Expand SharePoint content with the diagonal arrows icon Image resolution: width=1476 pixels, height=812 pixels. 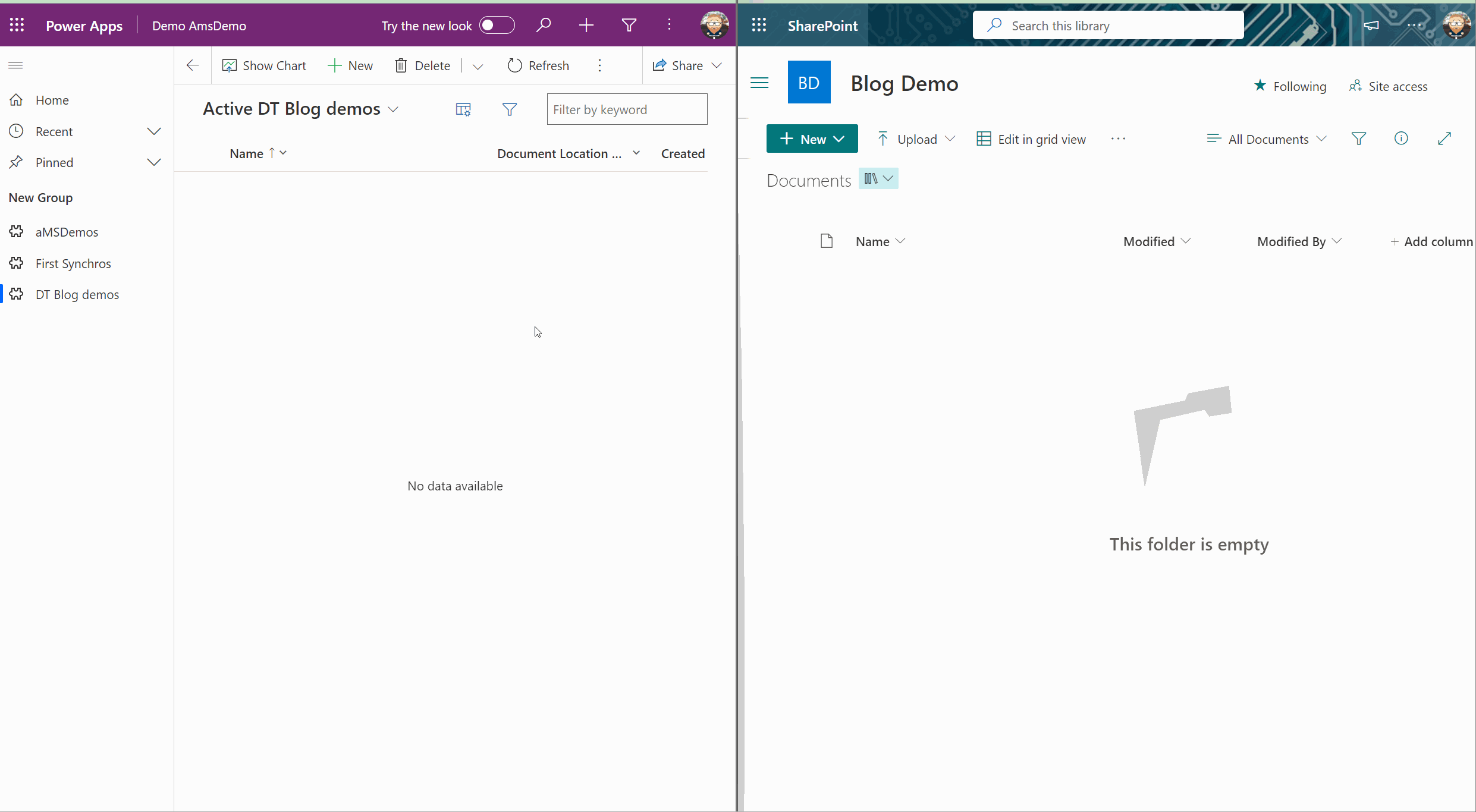(1444, 139)
